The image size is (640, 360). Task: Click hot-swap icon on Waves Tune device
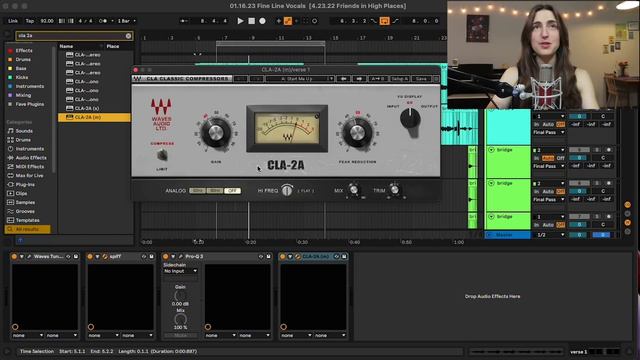68,256
